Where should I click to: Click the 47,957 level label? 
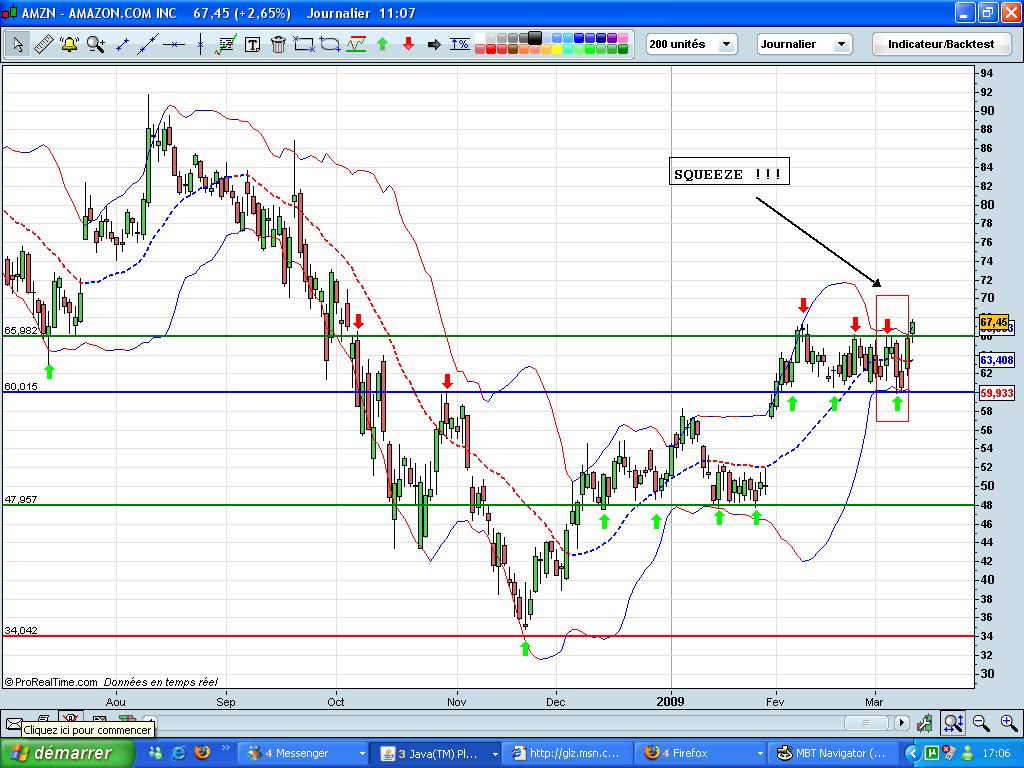tap(21, 499)
